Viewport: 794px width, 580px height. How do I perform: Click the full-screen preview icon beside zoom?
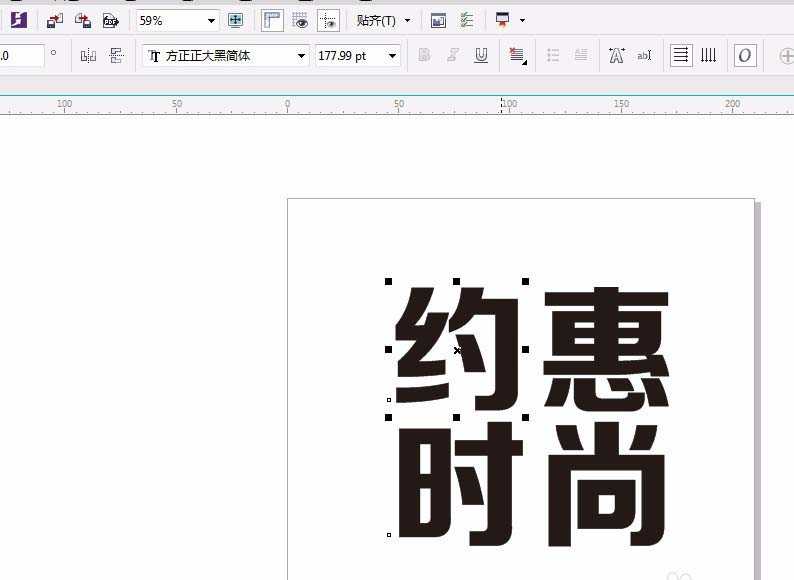tap(236, 20)
